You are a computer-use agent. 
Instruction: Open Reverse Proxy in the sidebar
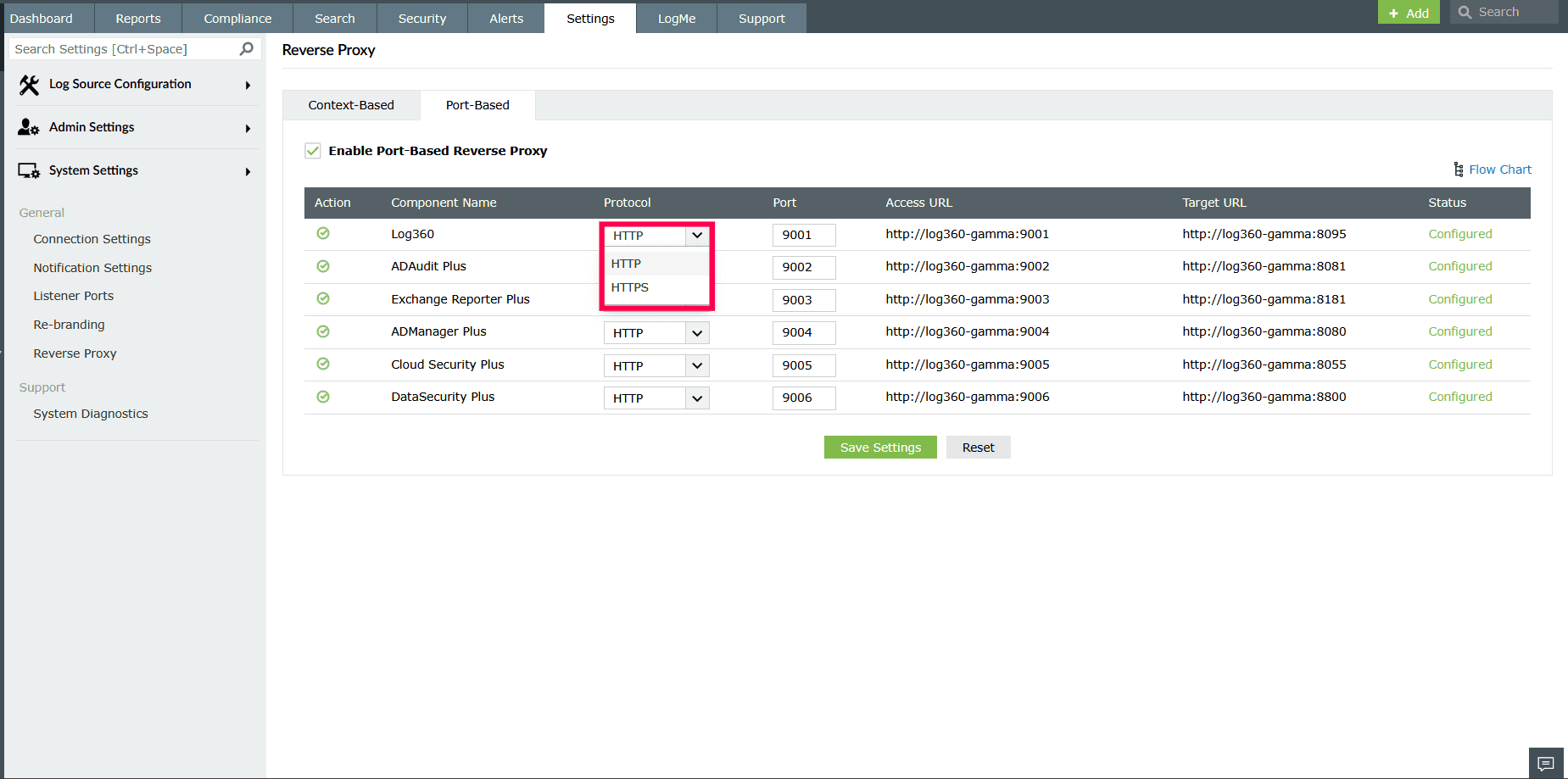tap(75, 353)
